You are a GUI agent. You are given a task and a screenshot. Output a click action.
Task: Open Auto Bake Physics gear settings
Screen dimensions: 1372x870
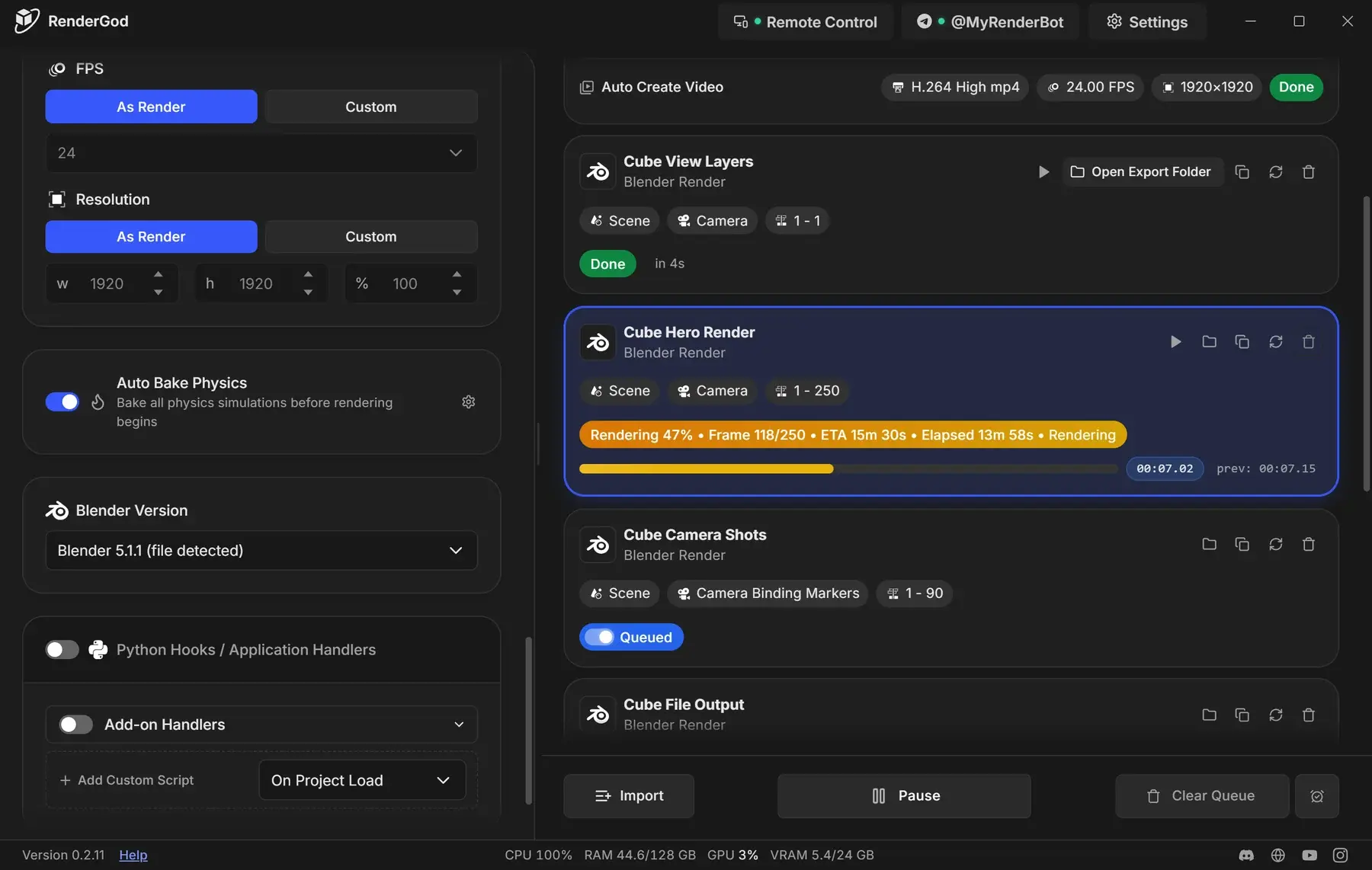coord(469,401)
